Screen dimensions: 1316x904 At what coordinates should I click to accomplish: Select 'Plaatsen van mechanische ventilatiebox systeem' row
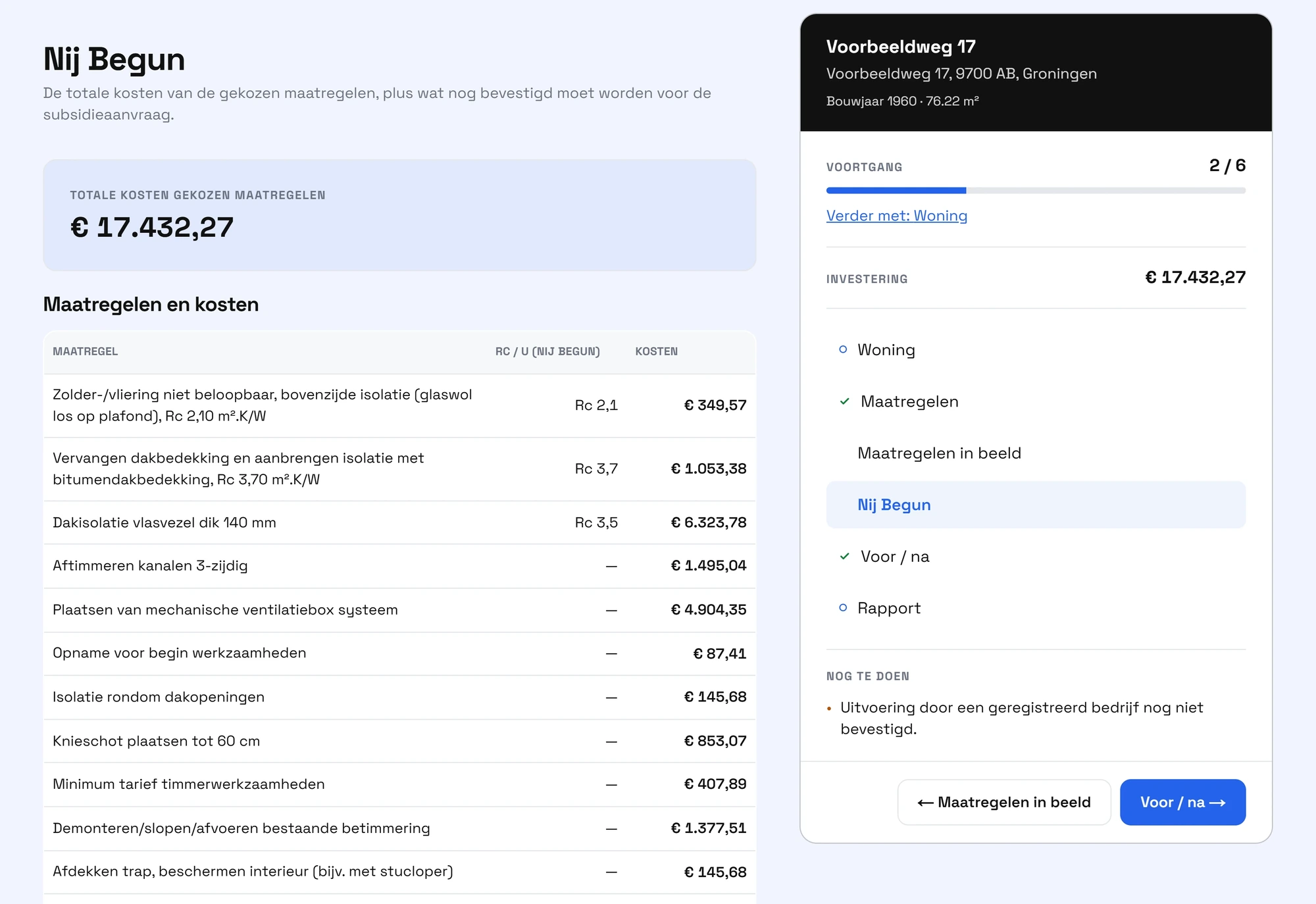click(x=399, y=610)
